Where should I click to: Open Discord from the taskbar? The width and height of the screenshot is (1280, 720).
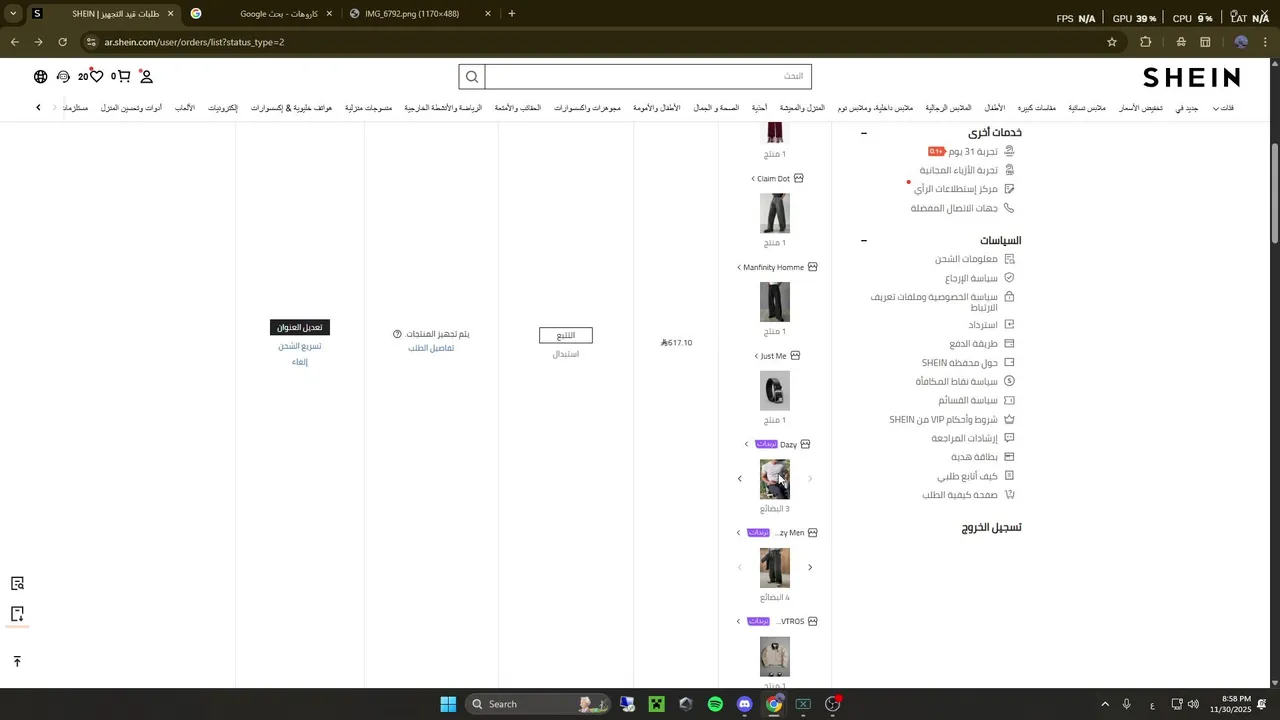[744, 704]
